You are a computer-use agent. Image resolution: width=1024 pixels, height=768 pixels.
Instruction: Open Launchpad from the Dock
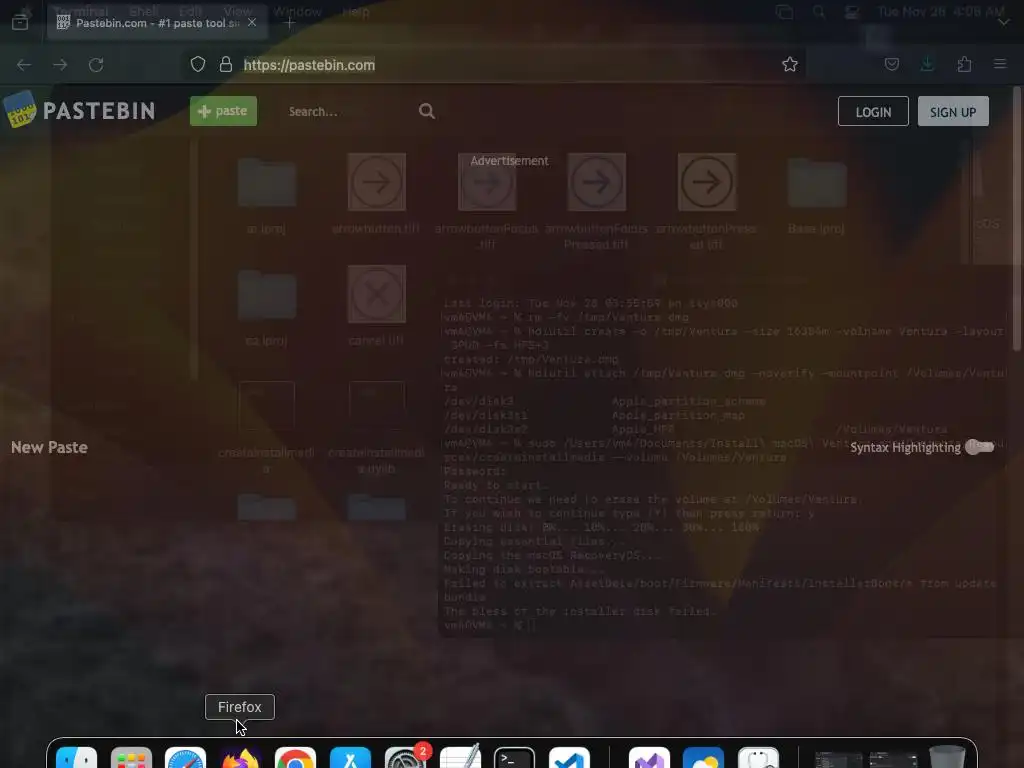(x=131, y=759)
